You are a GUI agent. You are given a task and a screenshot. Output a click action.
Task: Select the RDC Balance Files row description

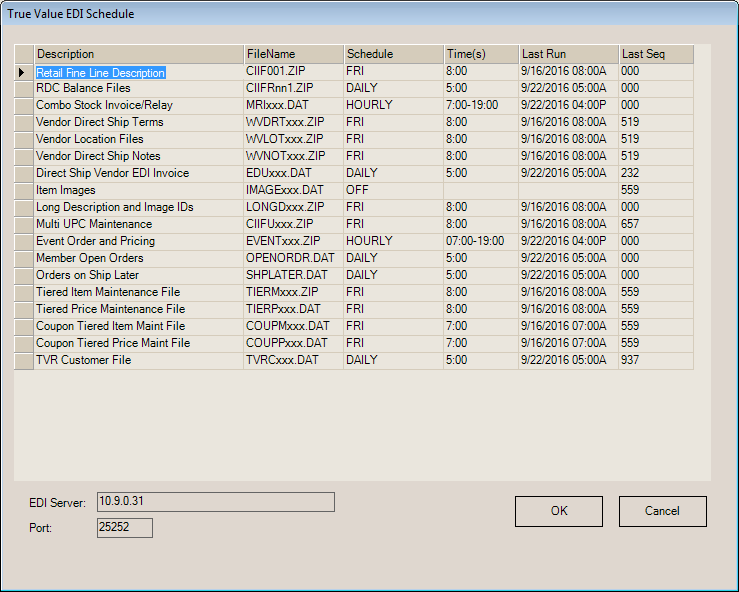click(x=139, y=89)
